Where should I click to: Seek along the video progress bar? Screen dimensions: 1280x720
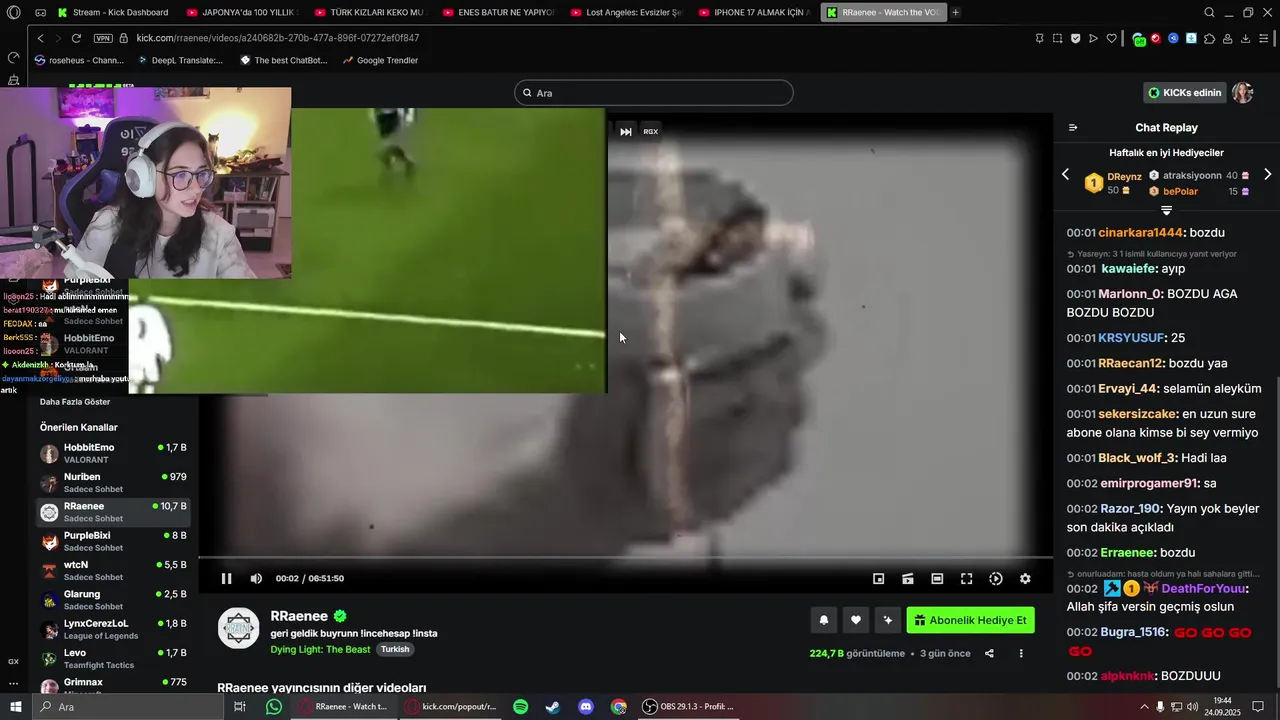(x=626, y=557)
